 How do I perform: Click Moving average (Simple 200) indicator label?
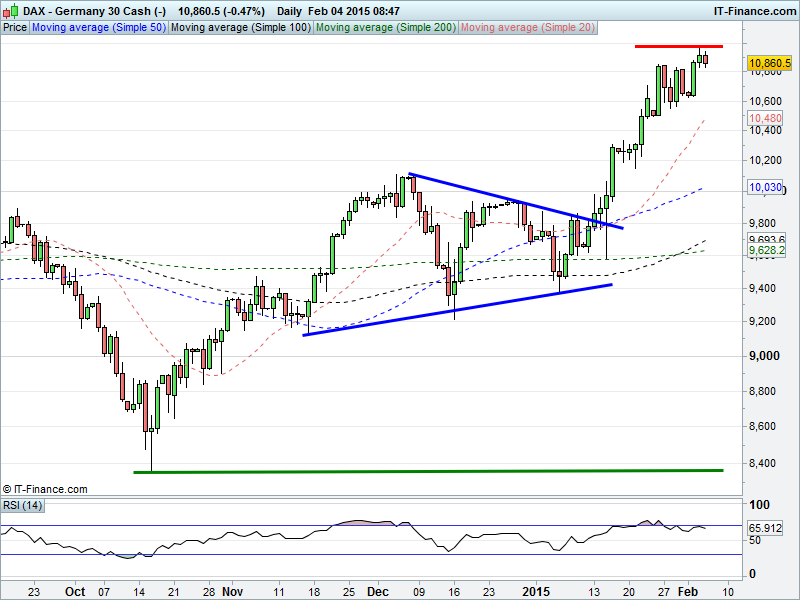click(x=384, y=28)
